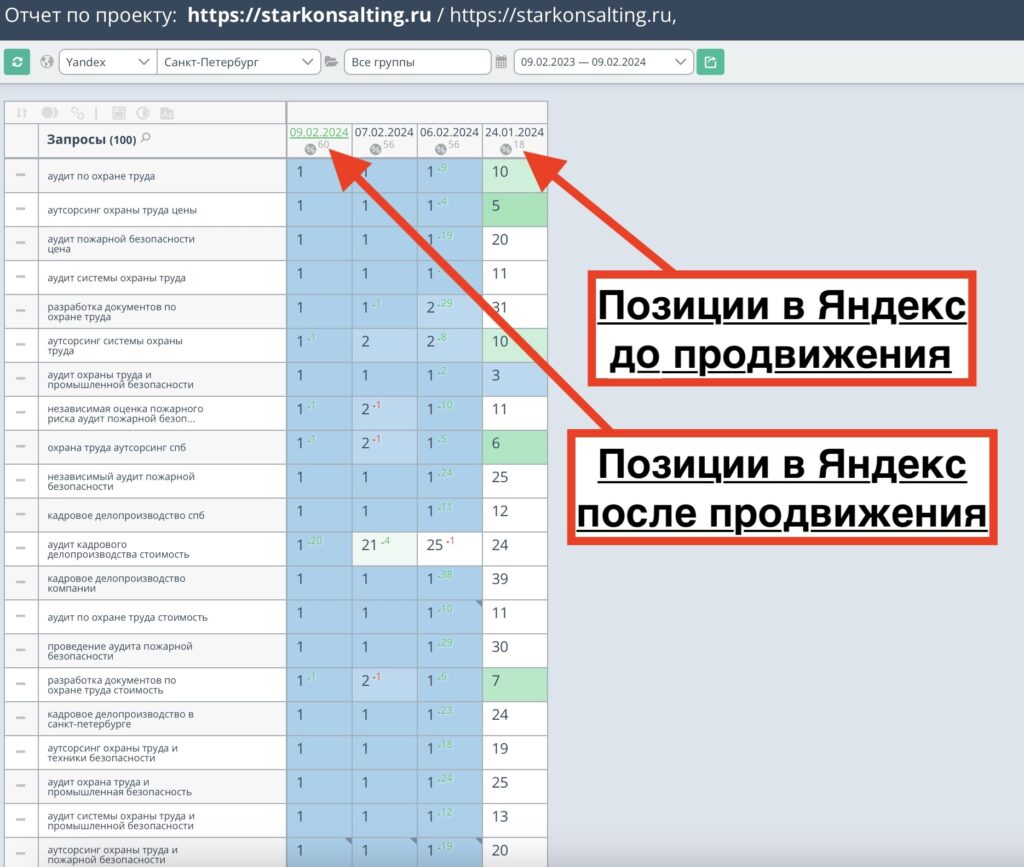1024x867 pixels.
Task: Select the query кадровое делопроизводство спб
Action: pos(126,515)
